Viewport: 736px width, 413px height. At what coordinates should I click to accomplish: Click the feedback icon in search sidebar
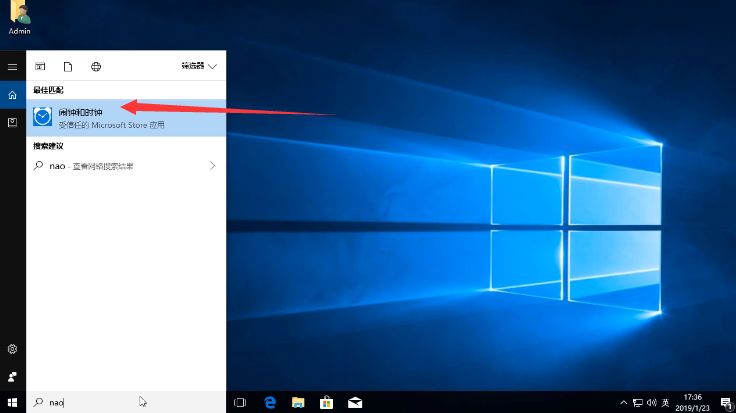12,377
